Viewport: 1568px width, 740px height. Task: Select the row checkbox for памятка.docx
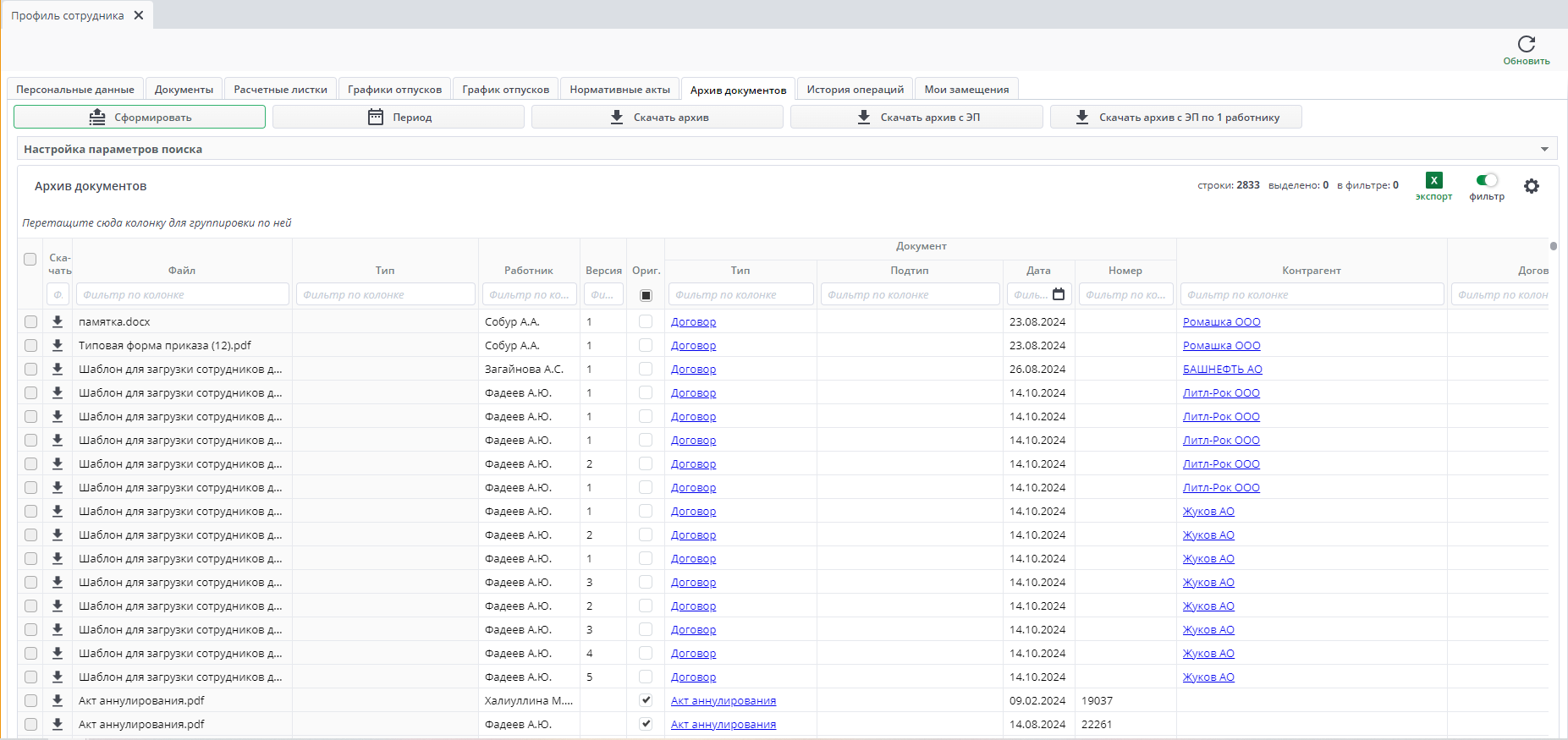(x=30, y=321)
